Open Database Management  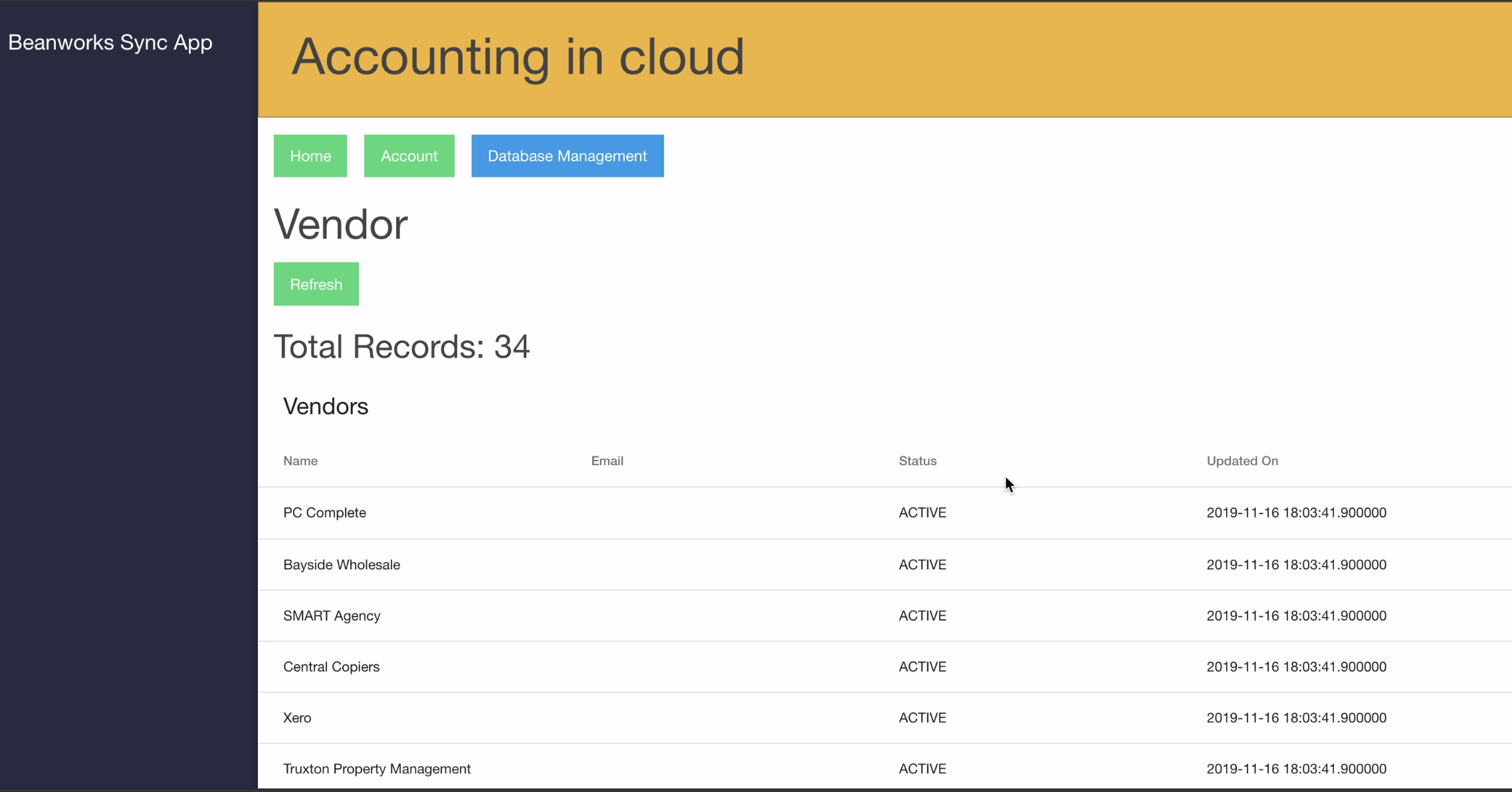coord(567,156)
